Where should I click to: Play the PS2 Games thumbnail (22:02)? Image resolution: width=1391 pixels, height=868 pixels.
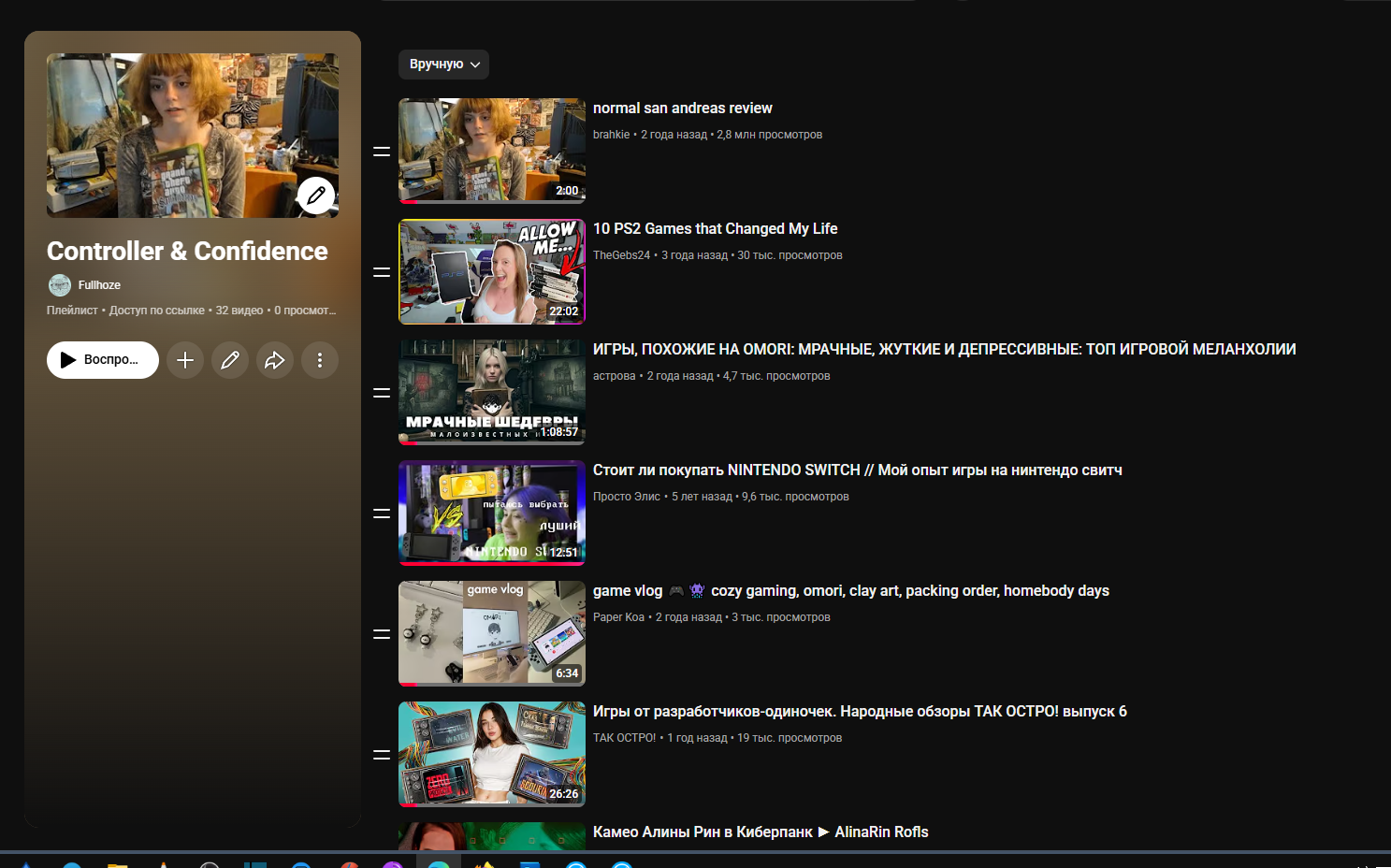point(492,271)
